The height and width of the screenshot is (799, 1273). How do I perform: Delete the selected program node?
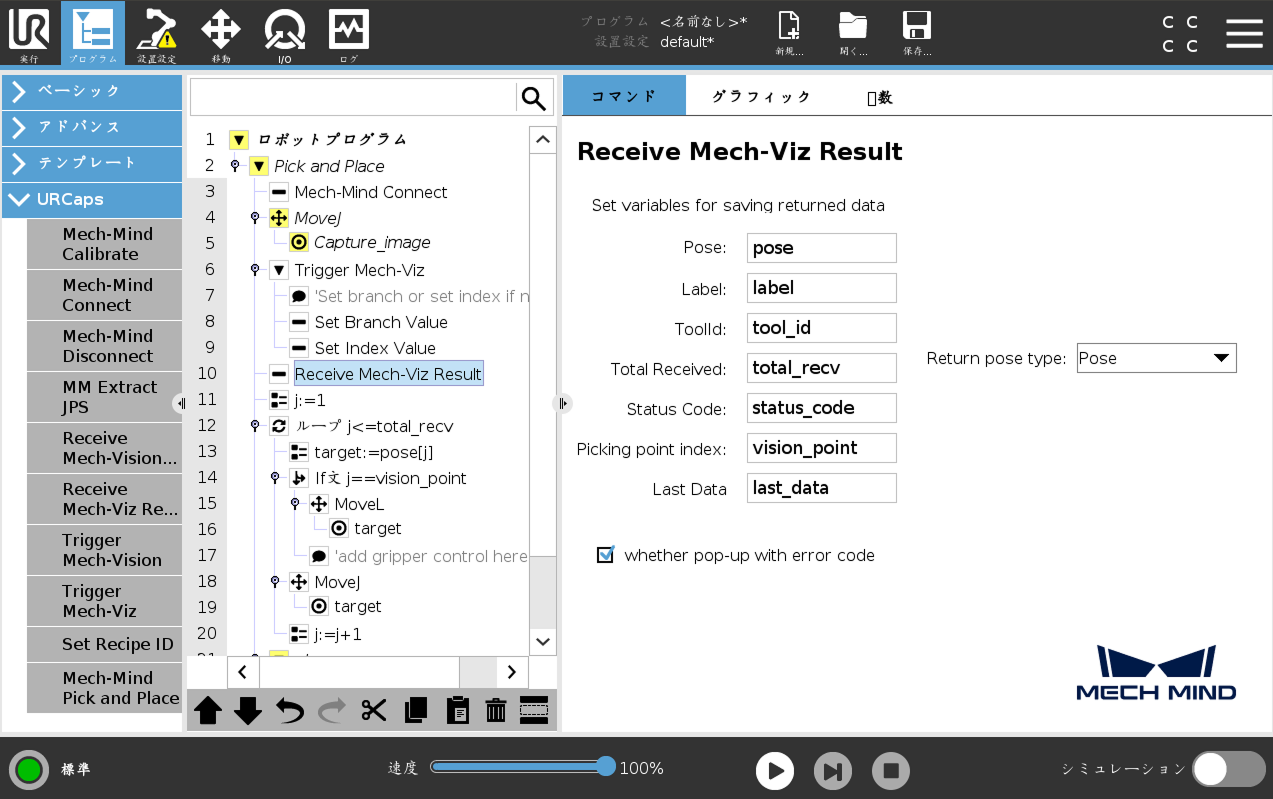(496, 711)
